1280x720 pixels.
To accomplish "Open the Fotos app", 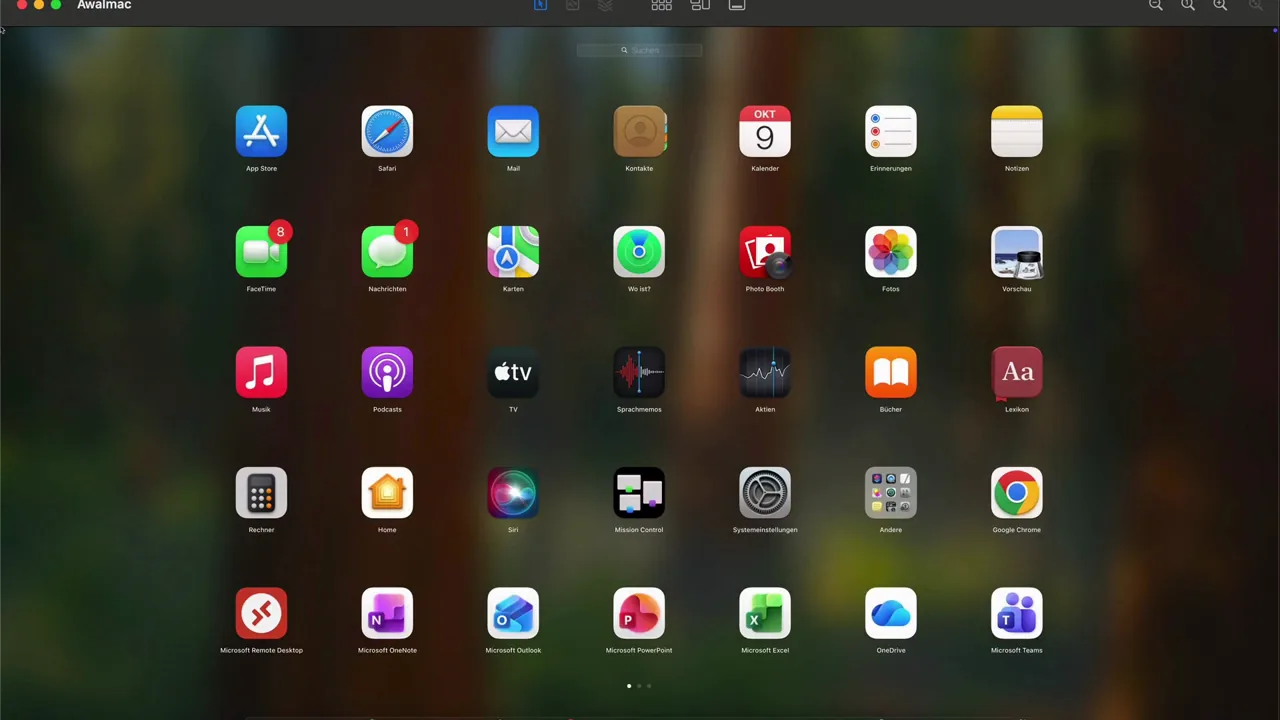I will click(891, 252).
